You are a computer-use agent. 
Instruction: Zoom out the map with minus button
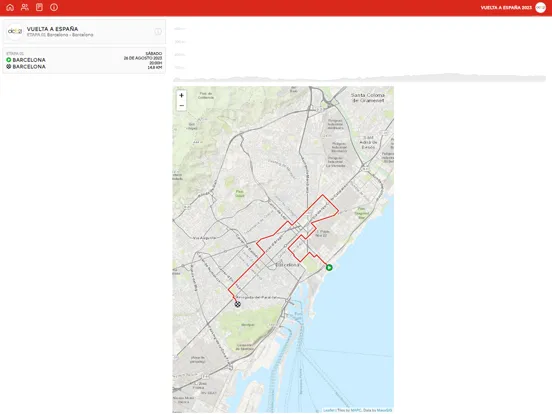[x=181, y=106]
